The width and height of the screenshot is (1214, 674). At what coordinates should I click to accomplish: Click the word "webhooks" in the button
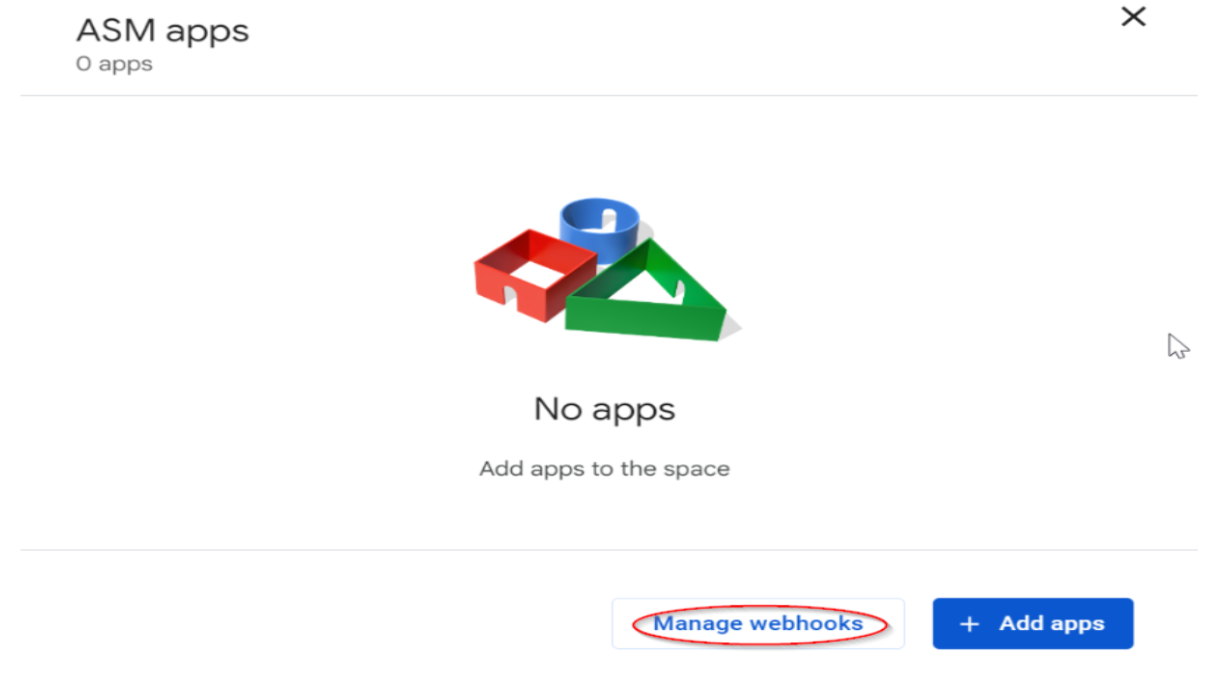[x=807, y=624]
